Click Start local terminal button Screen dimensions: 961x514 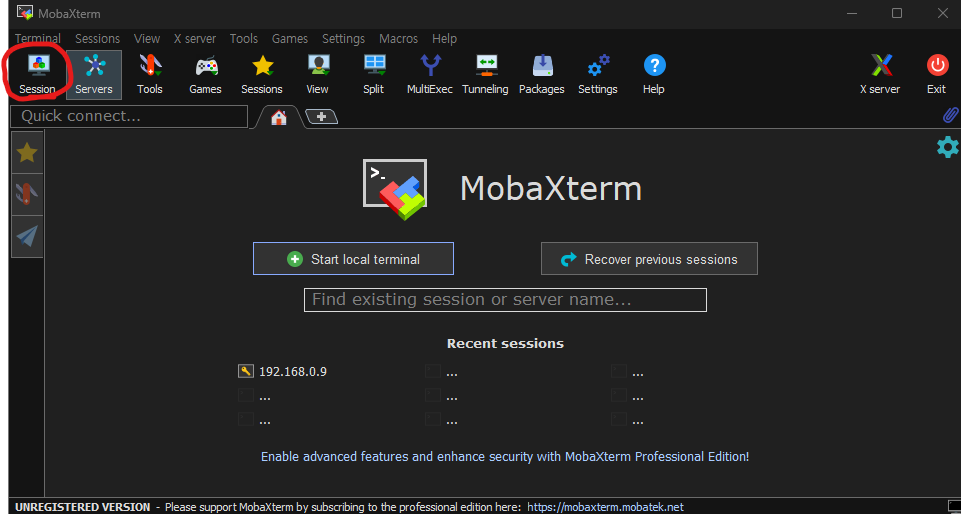pos(354,259)
